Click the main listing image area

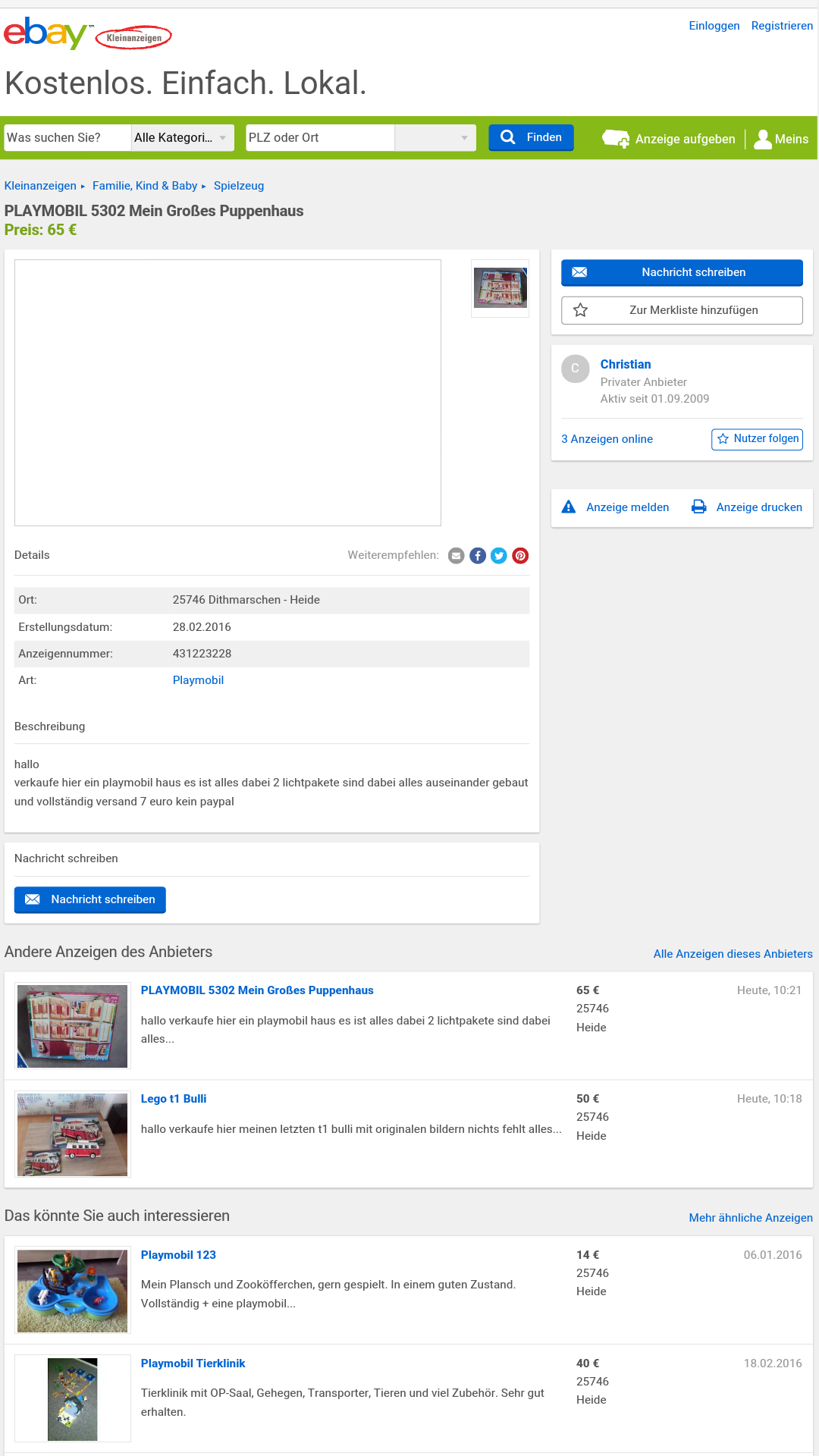pyautogui.click(x=227, y=393)
